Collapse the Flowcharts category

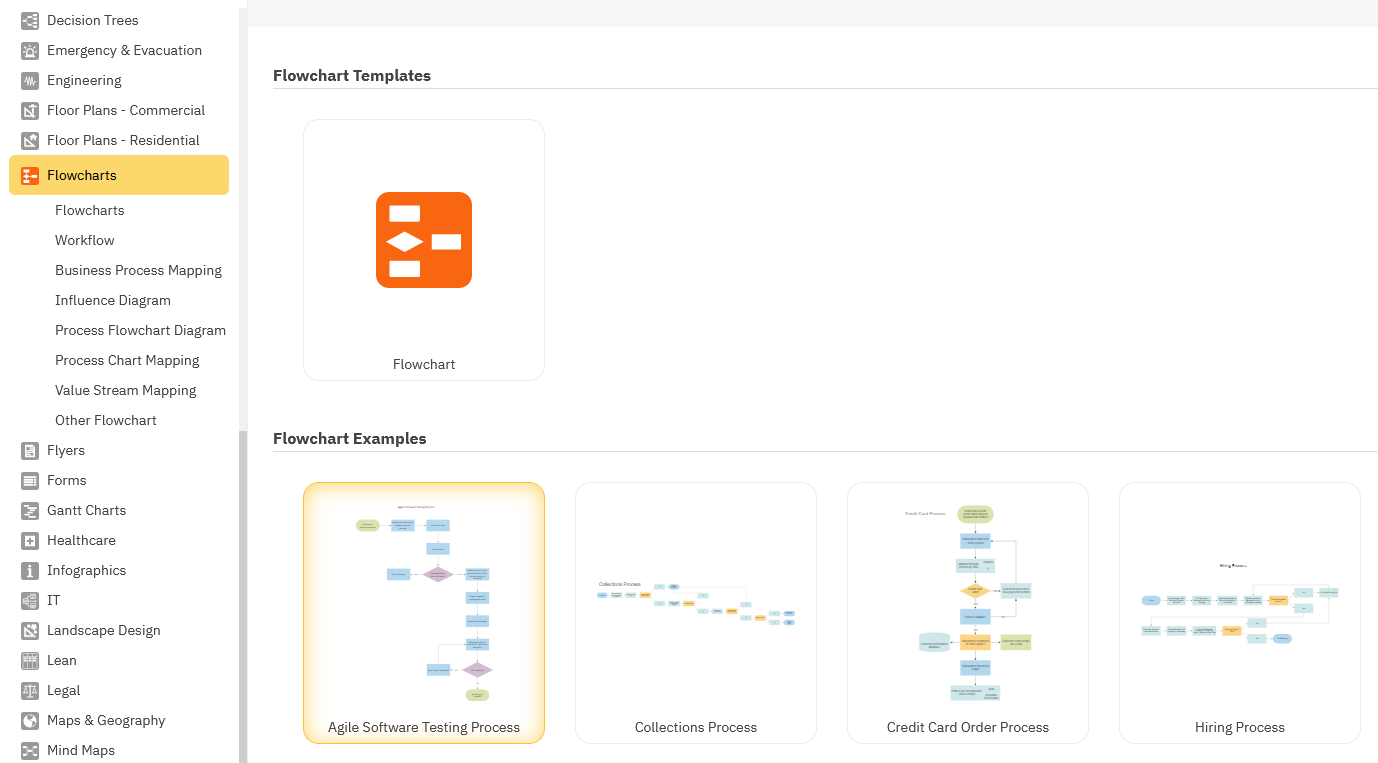click(x=83, y=174)
